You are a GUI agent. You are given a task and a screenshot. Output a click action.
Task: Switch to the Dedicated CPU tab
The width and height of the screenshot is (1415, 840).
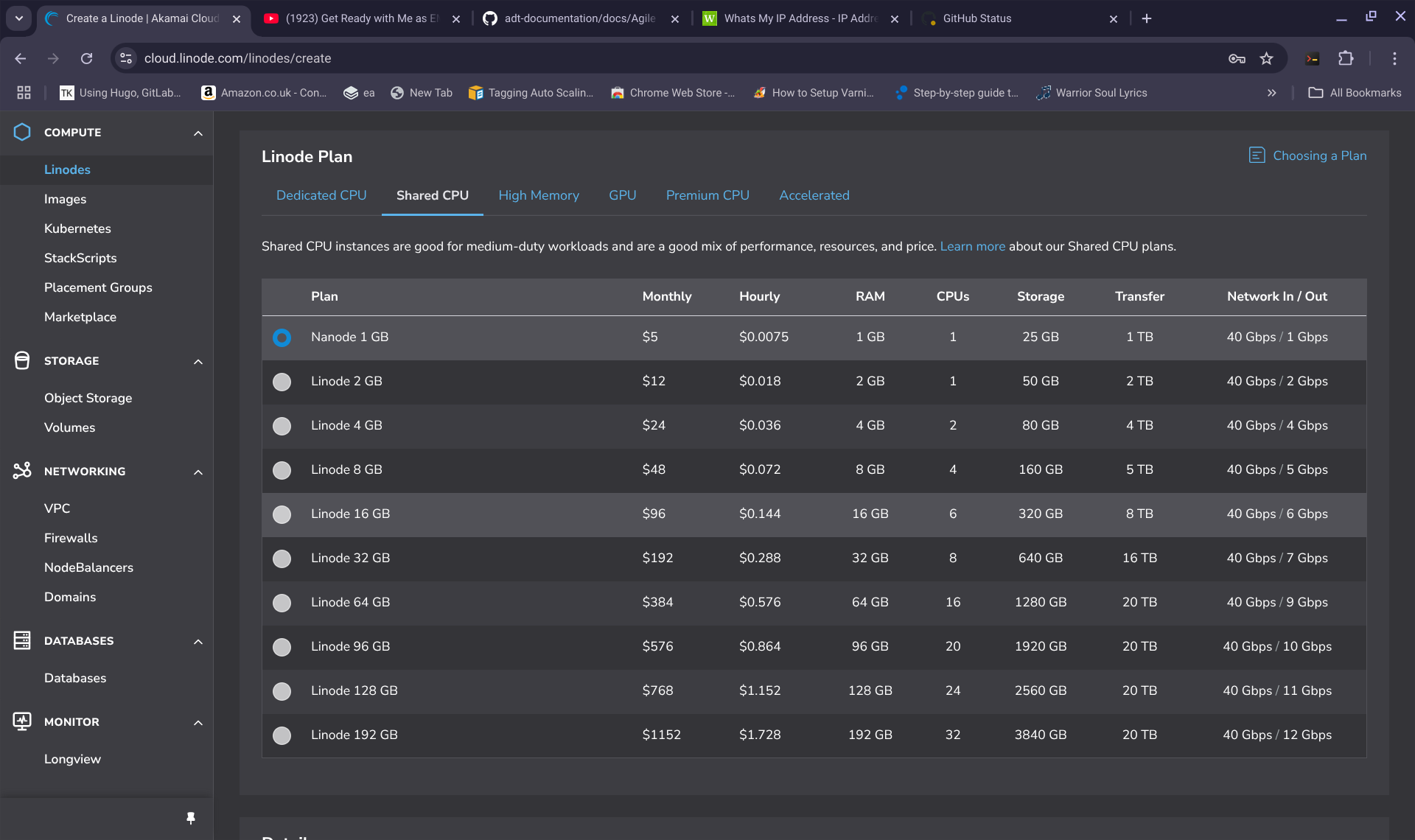(x=321, y=195)
